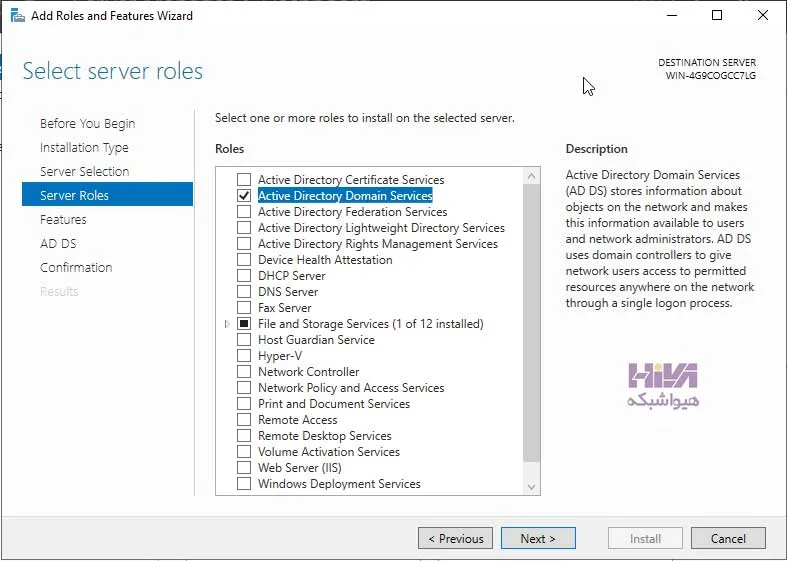Image resolution: width=787 pixels, height=561 pixels.
Task: Tick Network Controller checkbox
Action: (244, 372)
